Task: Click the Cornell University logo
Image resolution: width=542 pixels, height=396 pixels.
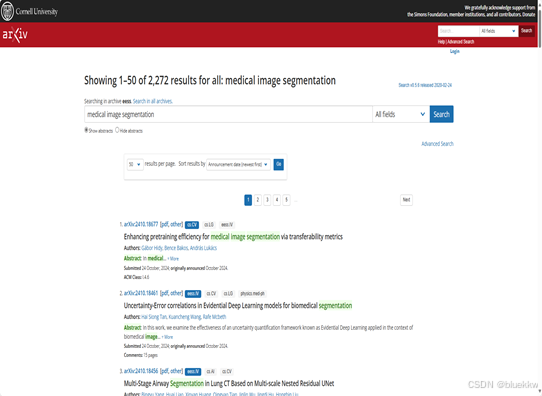Action: (29, 11)
